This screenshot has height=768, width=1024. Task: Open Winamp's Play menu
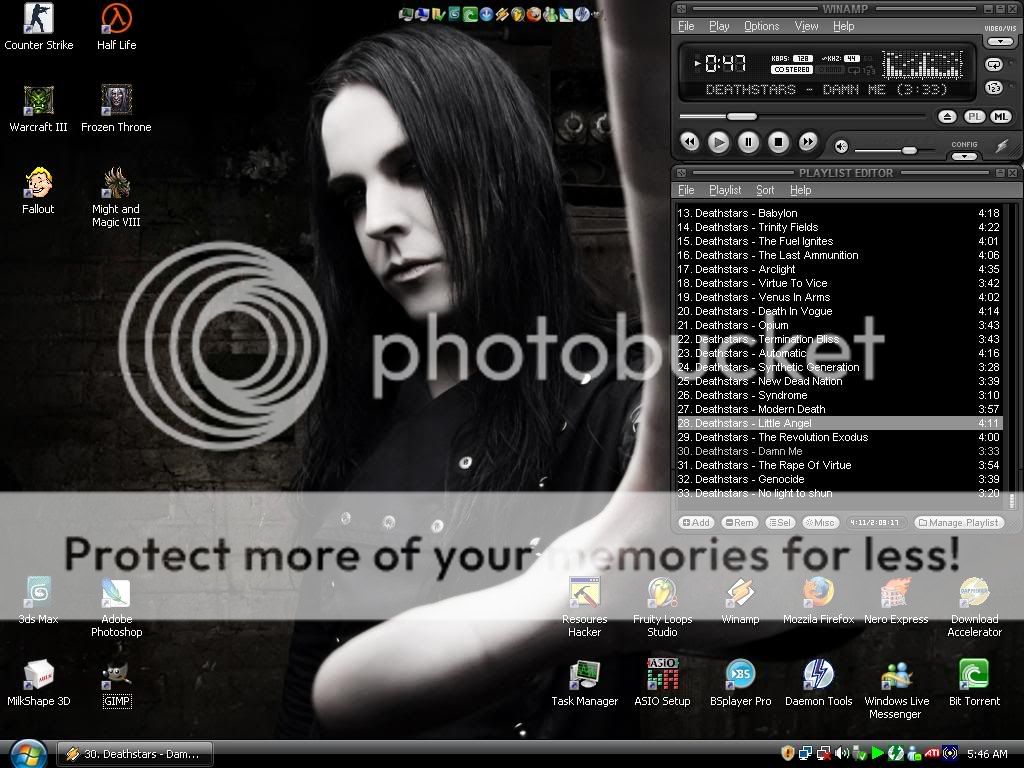719,26
